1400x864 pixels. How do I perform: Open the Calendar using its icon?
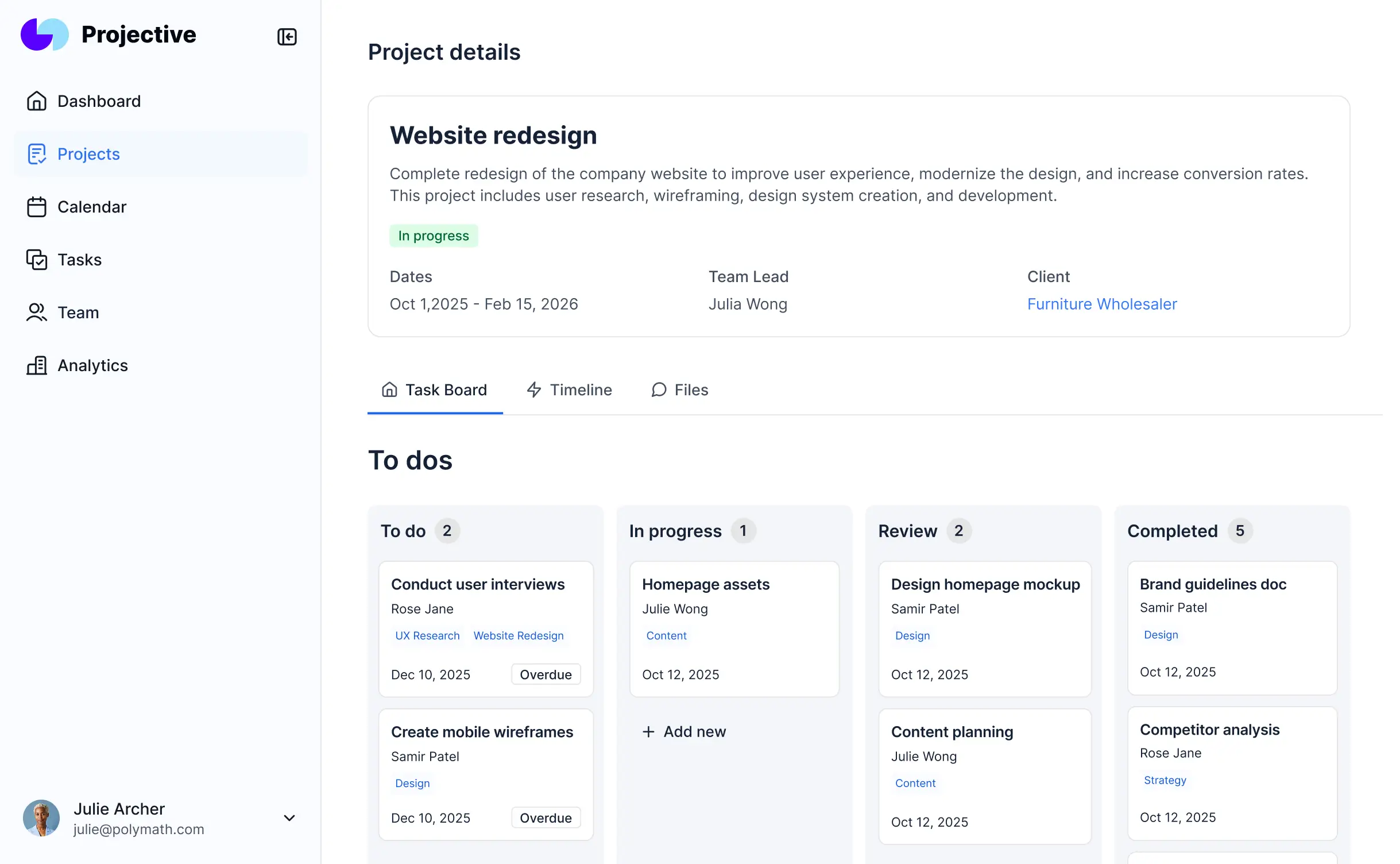pos(36,207)
